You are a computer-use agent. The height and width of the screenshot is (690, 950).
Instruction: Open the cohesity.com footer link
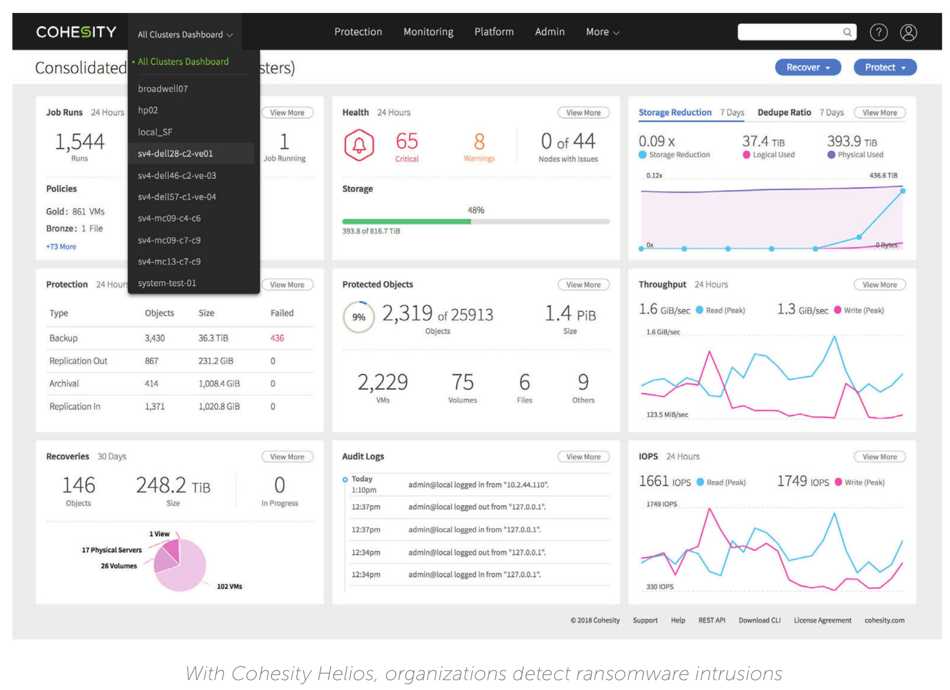[x=885, y=620]
